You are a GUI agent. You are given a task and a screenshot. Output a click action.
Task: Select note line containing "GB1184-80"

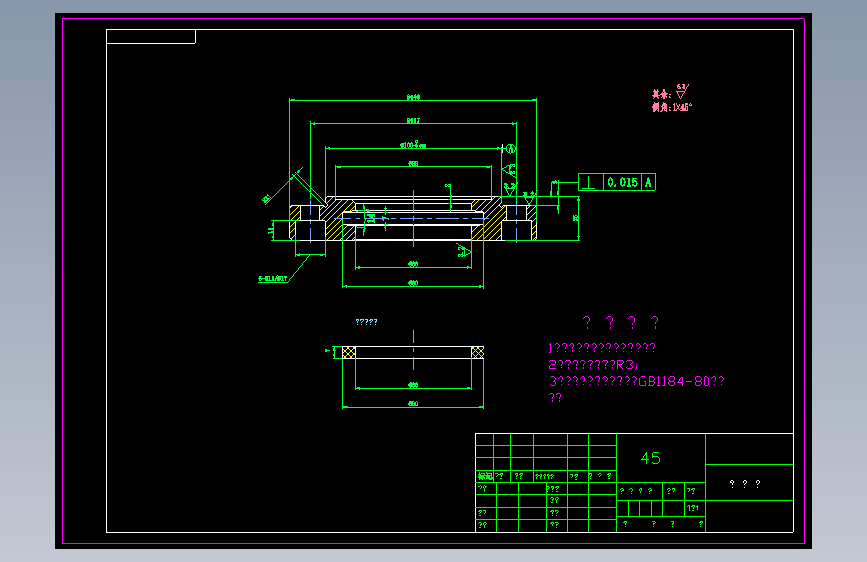636,381
